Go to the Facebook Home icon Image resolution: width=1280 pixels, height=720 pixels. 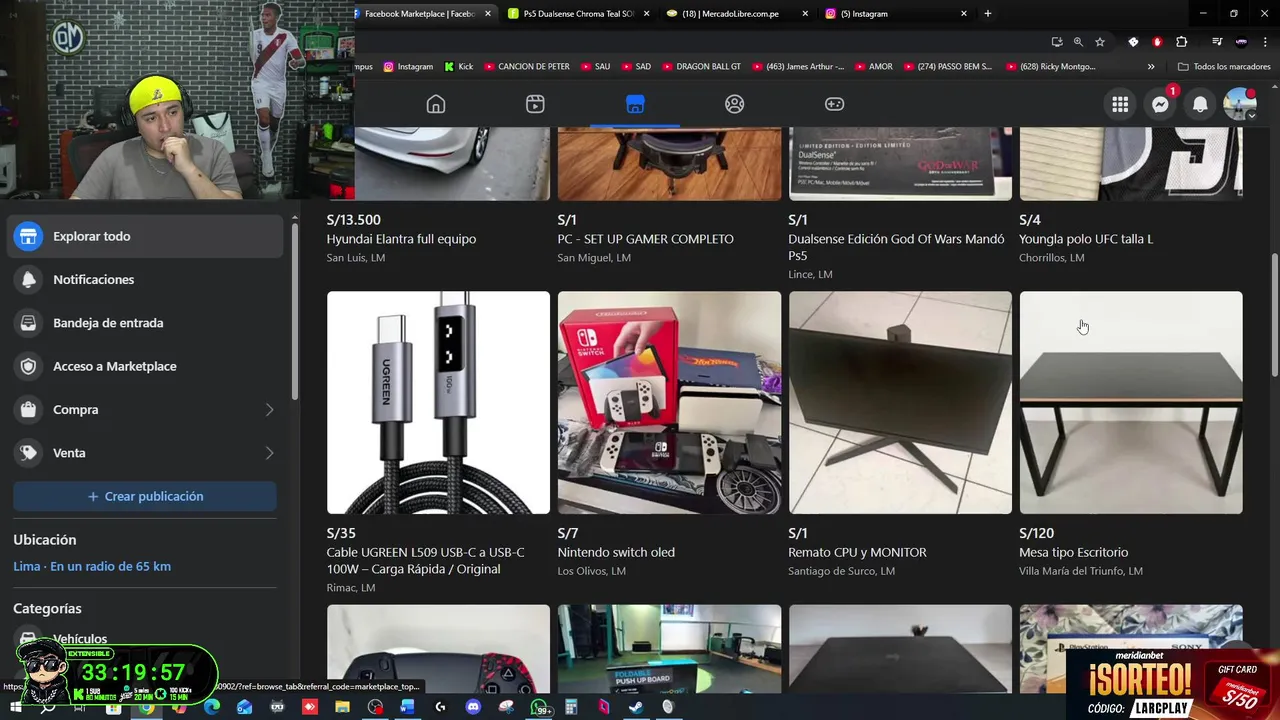(x=436, y=104)
